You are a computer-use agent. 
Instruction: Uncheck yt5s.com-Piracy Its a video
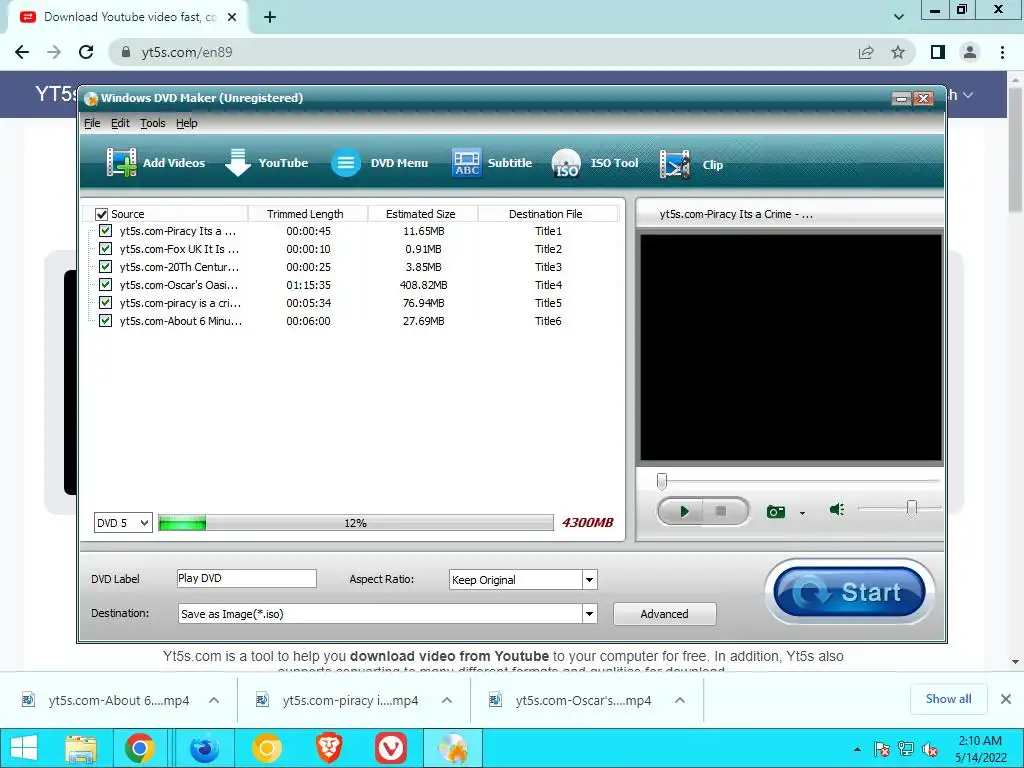pos(105,231)
